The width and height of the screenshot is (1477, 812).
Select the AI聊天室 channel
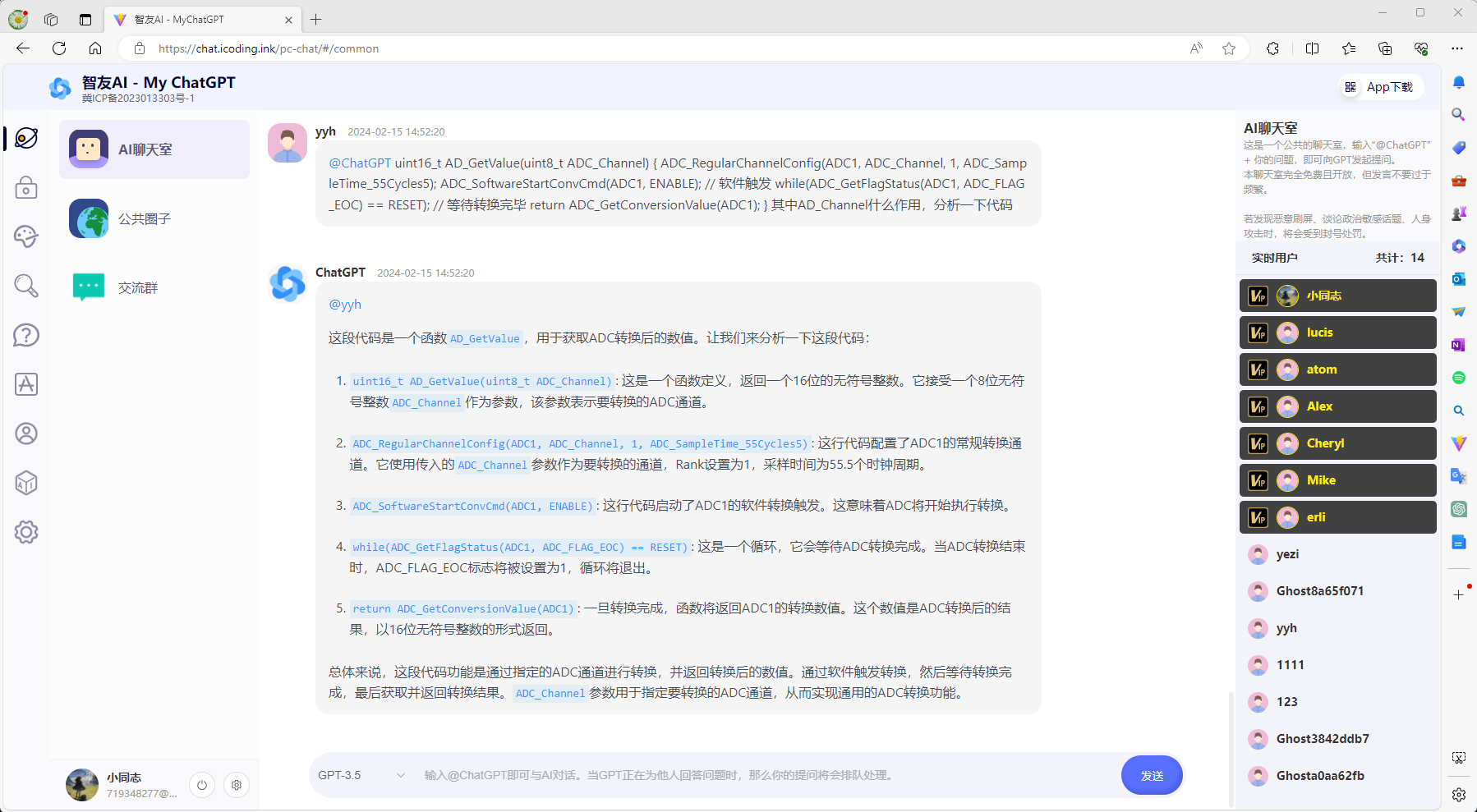pos(154,149)
